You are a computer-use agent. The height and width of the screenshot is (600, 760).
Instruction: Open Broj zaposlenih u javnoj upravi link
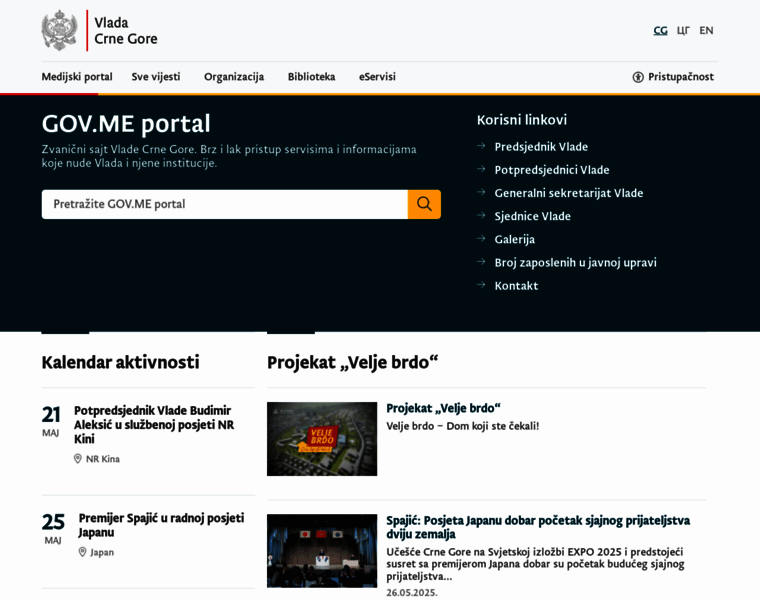tap(575, 263)
